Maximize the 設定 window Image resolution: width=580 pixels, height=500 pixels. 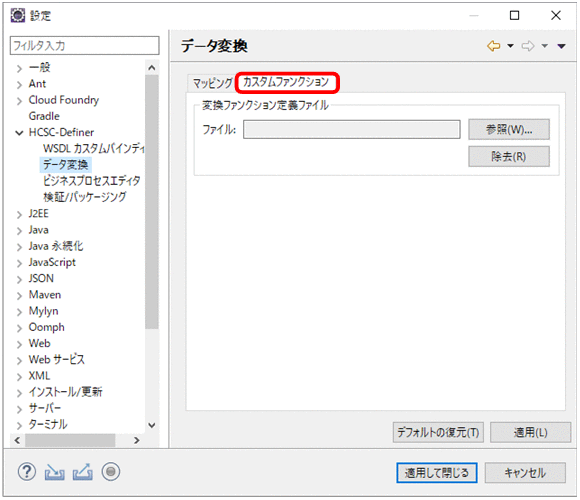pos(515,16)
